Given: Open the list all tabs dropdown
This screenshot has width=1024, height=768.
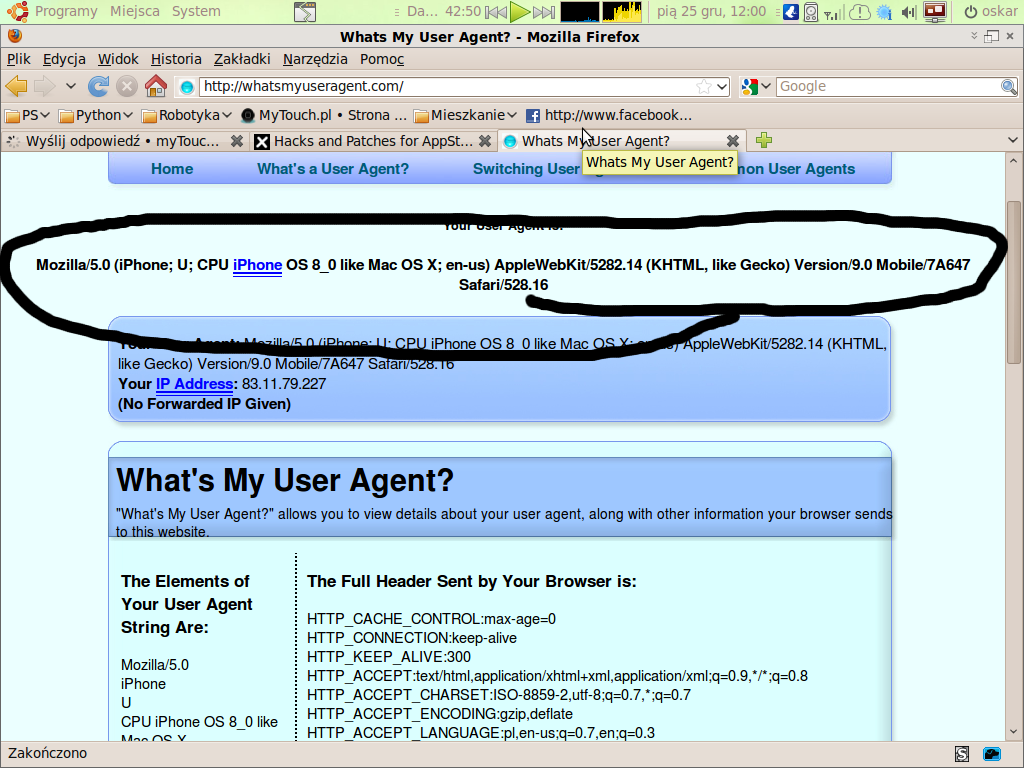Looking at the screenshot, I should [x=1012, y=140].
